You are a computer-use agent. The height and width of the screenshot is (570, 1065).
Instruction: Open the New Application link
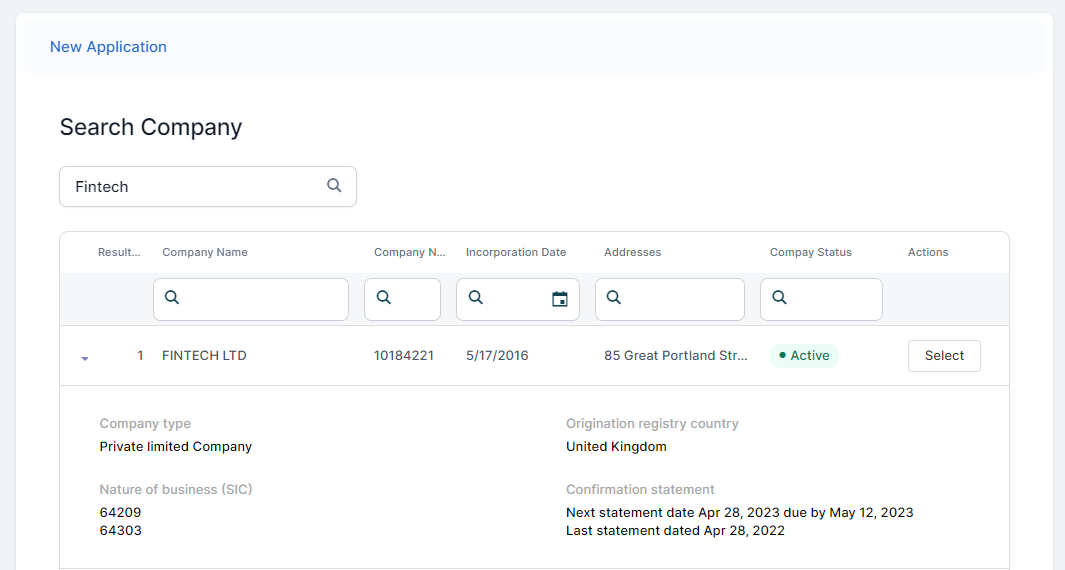click(x=108, y=47)
